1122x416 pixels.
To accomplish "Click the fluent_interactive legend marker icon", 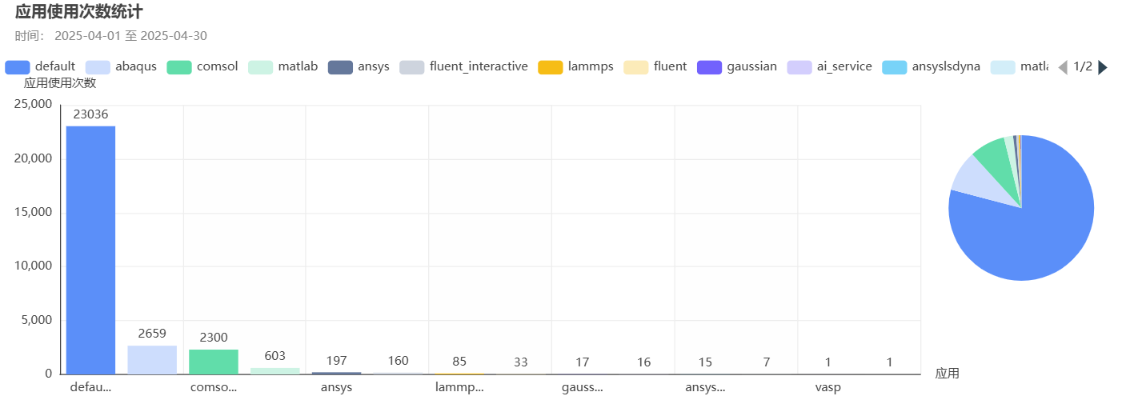I will (x=411, y=67).
